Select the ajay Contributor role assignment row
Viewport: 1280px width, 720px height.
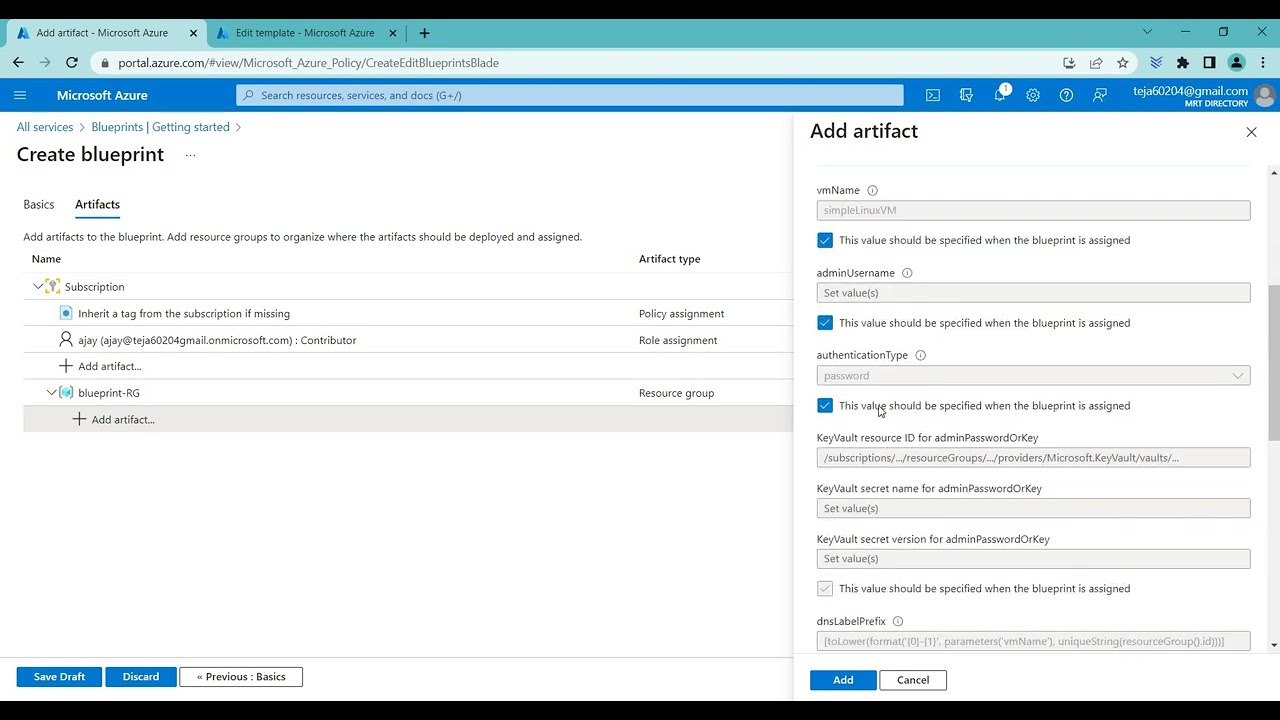(408, 340)
